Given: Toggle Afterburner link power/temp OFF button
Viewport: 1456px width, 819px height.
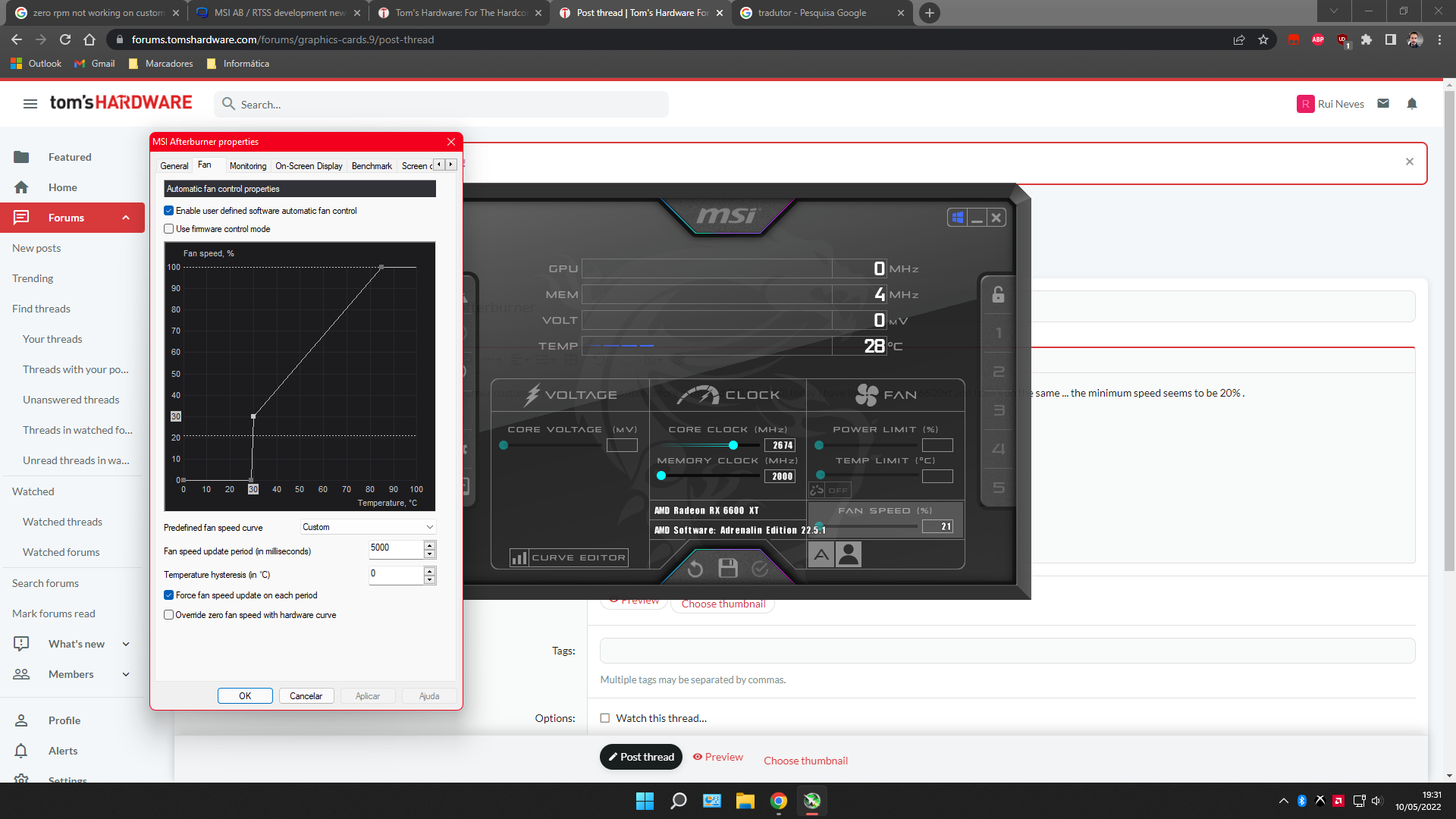Looking at the screenshot, I should [x=830, y=490].
